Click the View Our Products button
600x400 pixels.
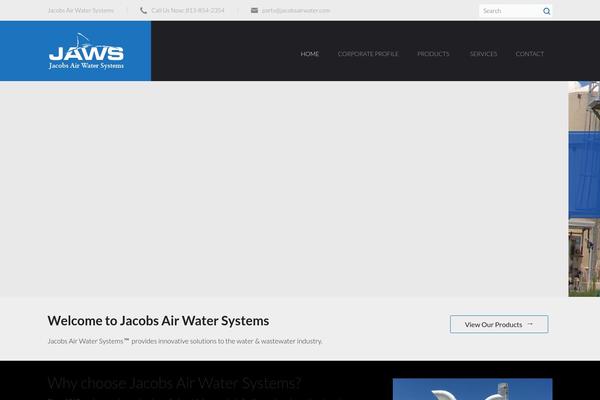pyautogui.click(x=499, y=324)
